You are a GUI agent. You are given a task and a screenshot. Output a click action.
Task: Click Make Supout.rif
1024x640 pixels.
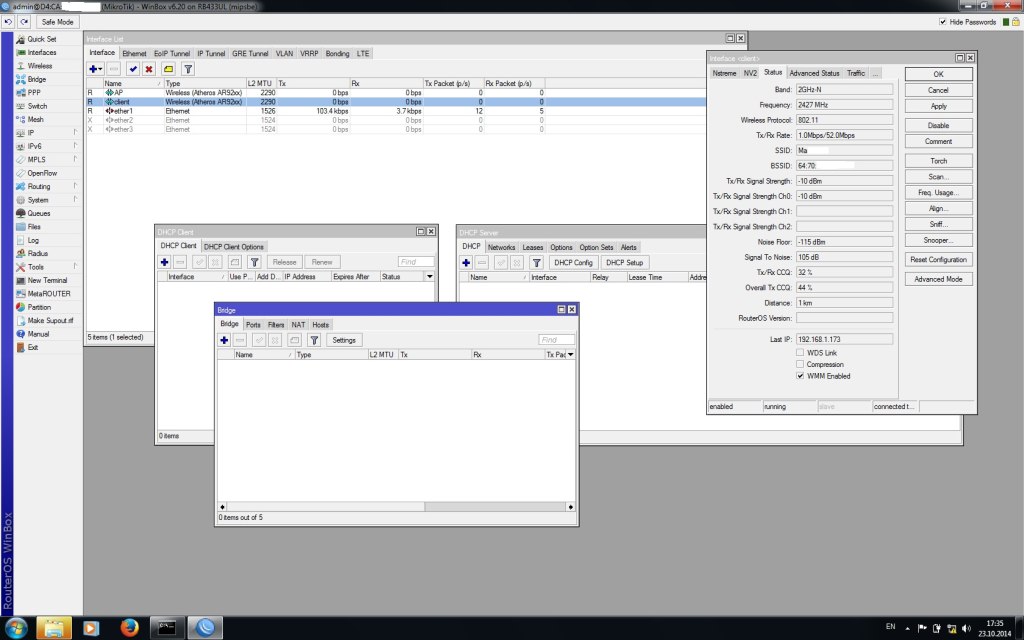pyautogui.click(x=50, y=321)
